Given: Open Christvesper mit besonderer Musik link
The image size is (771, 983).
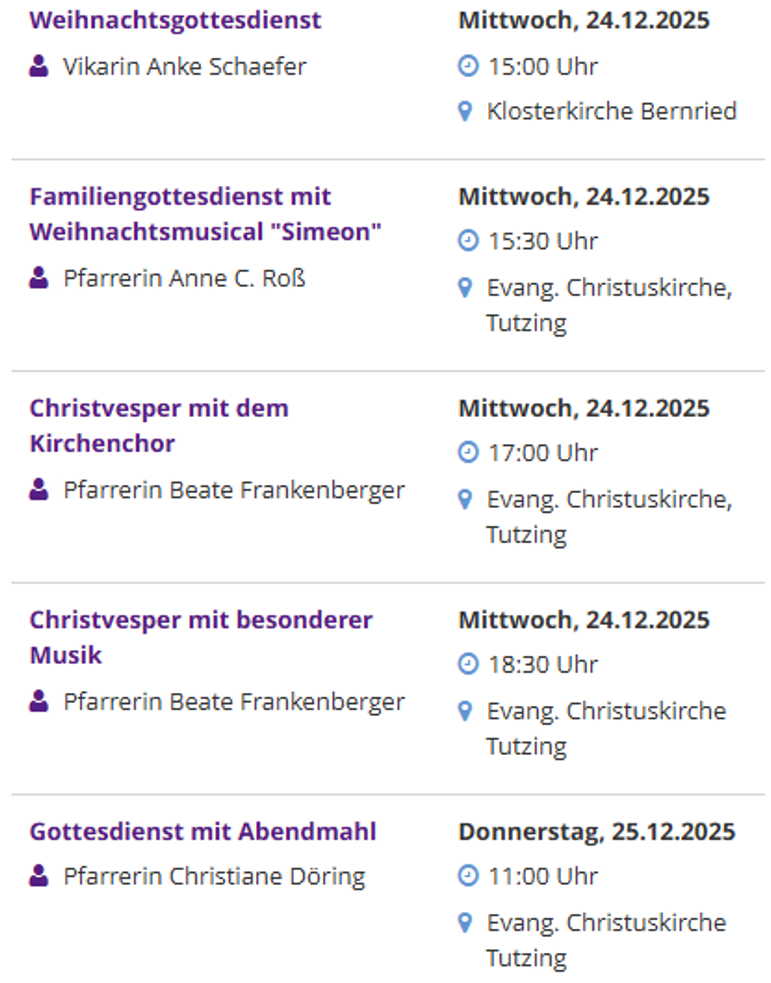Looking at the screenshot, I should [x=201, y=637].
